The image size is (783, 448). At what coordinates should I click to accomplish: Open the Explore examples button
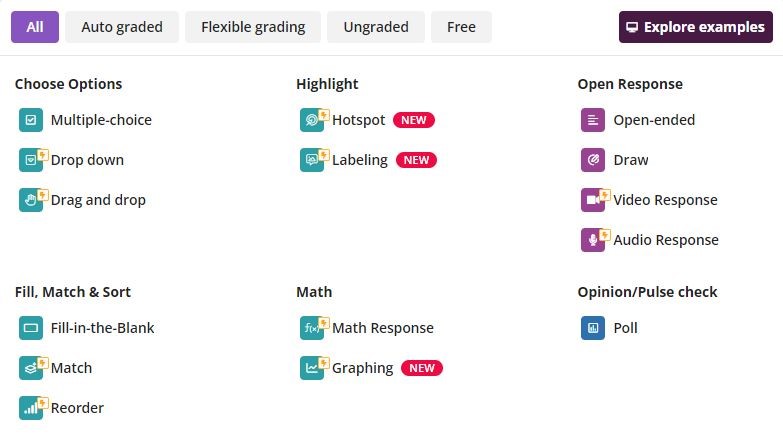pyautogui.click(x=696, y=27)
